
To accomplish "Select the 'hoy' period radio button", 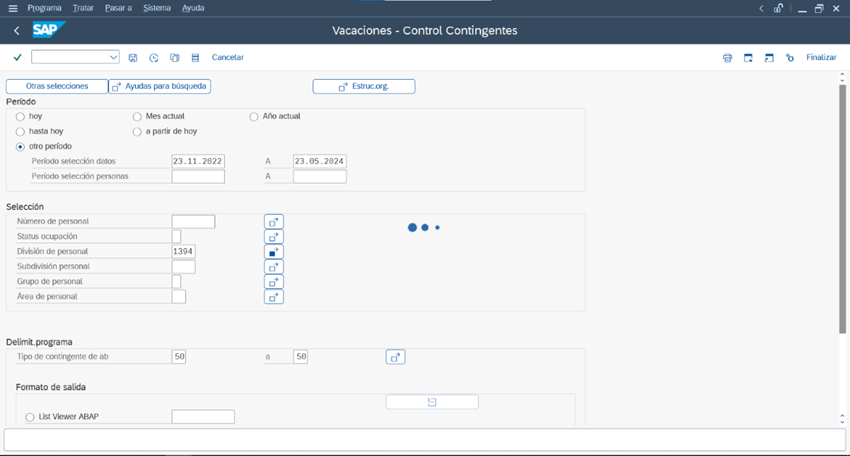I will tap(21, 117).
